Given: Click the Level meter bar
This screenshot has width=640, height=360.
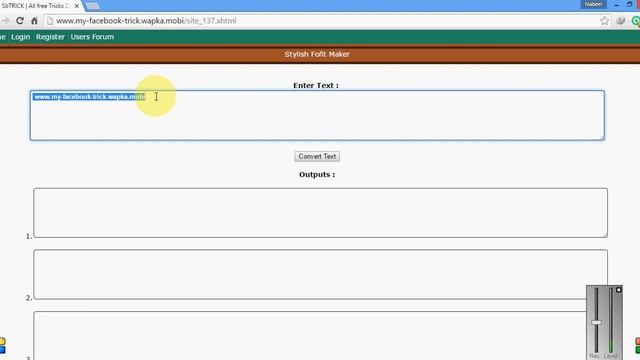Looking at the screenshot, I should [x=611, y=320].
